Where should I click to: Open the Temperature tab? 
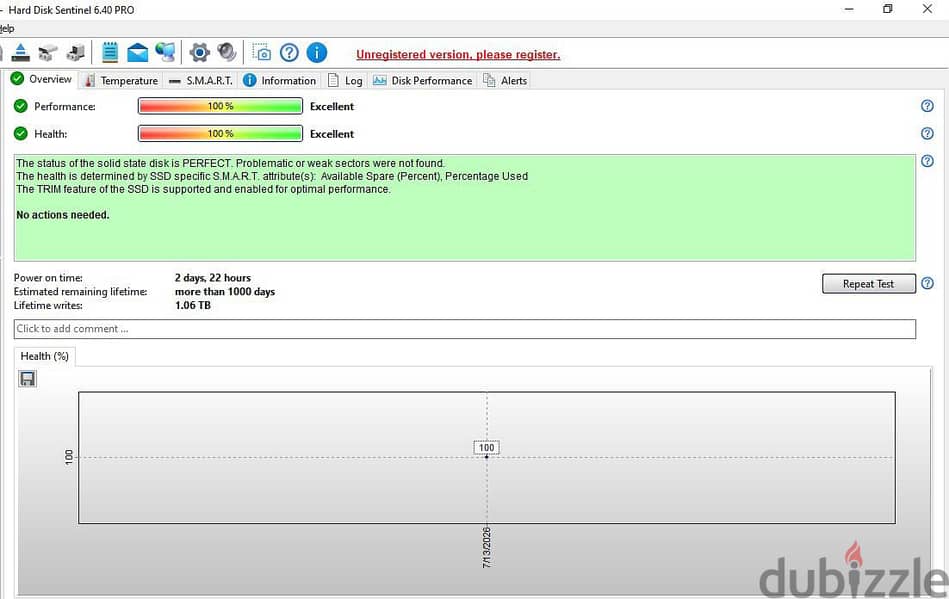[121, 80]
